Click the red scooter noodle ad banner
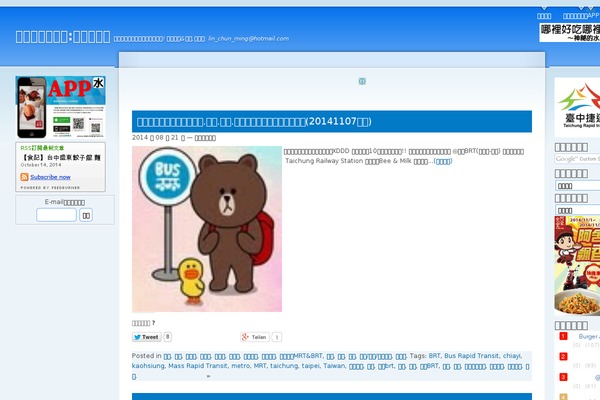This screenshot has width=600, height=400. (x=577, y=266)
